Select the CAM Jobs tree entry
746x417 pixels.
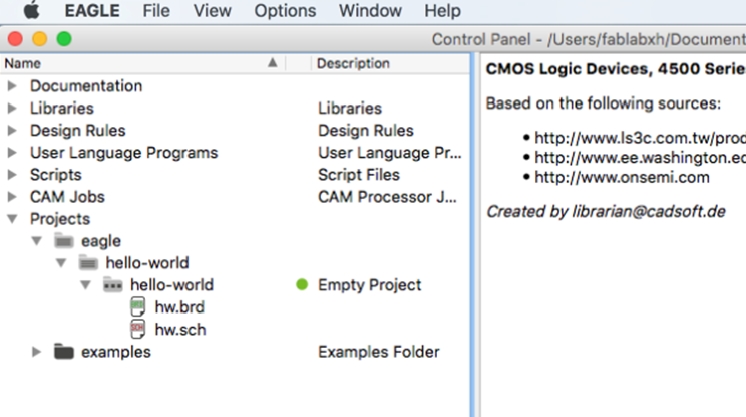[67, 197]
